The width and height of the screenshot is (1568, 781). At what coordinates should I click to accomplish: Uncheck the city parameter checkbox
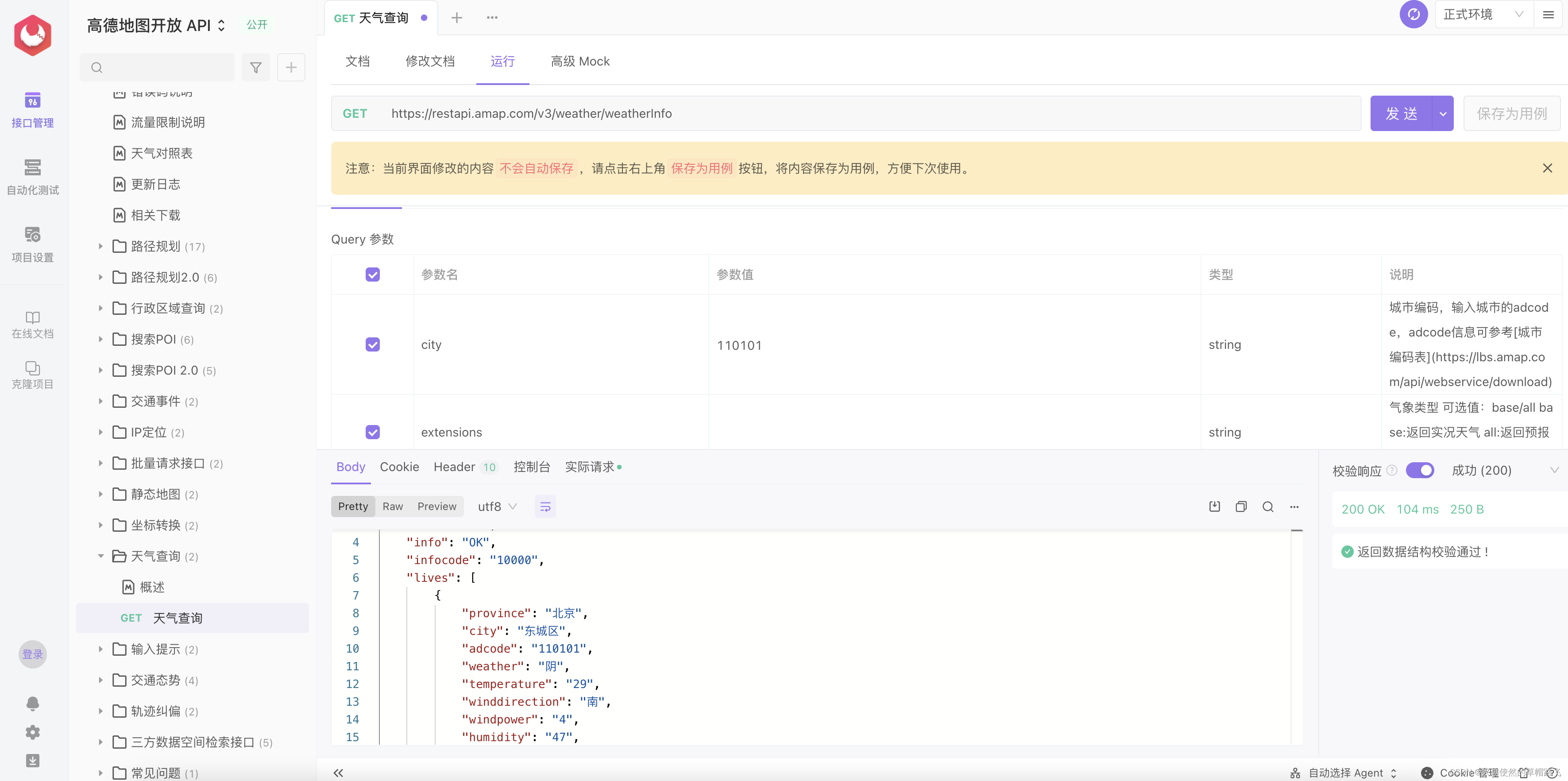point(373,344)
